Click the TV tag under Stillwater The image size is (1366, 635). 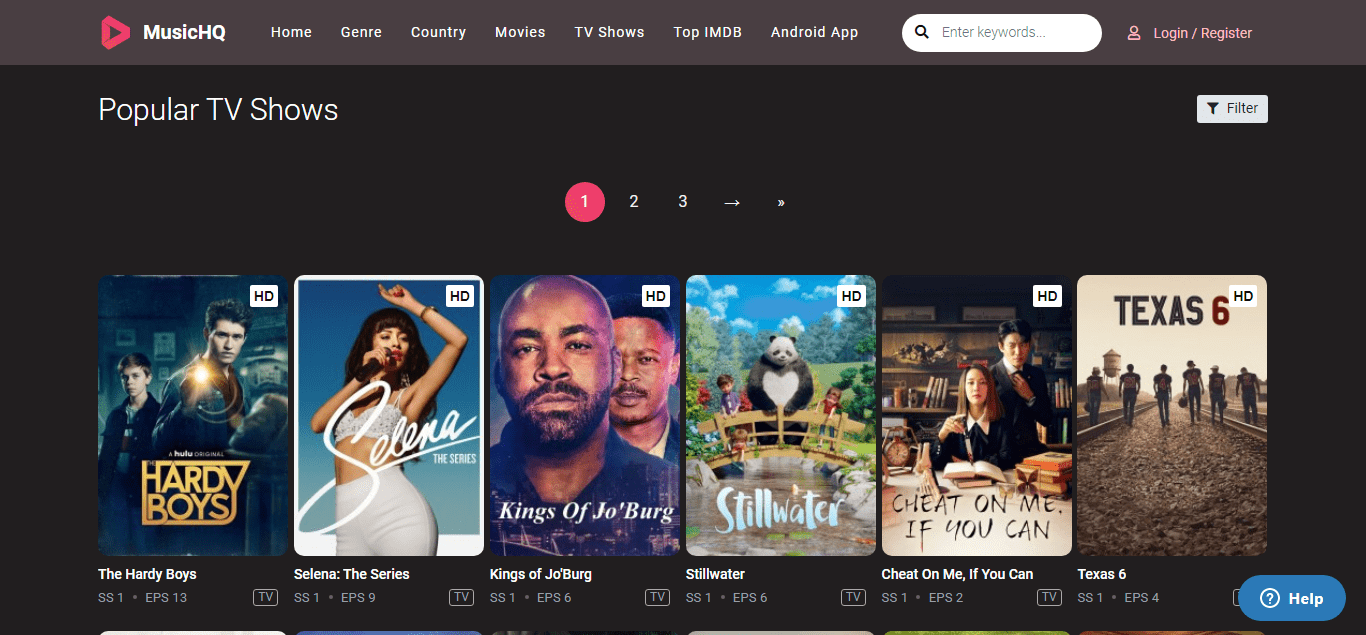coord(853,598)
